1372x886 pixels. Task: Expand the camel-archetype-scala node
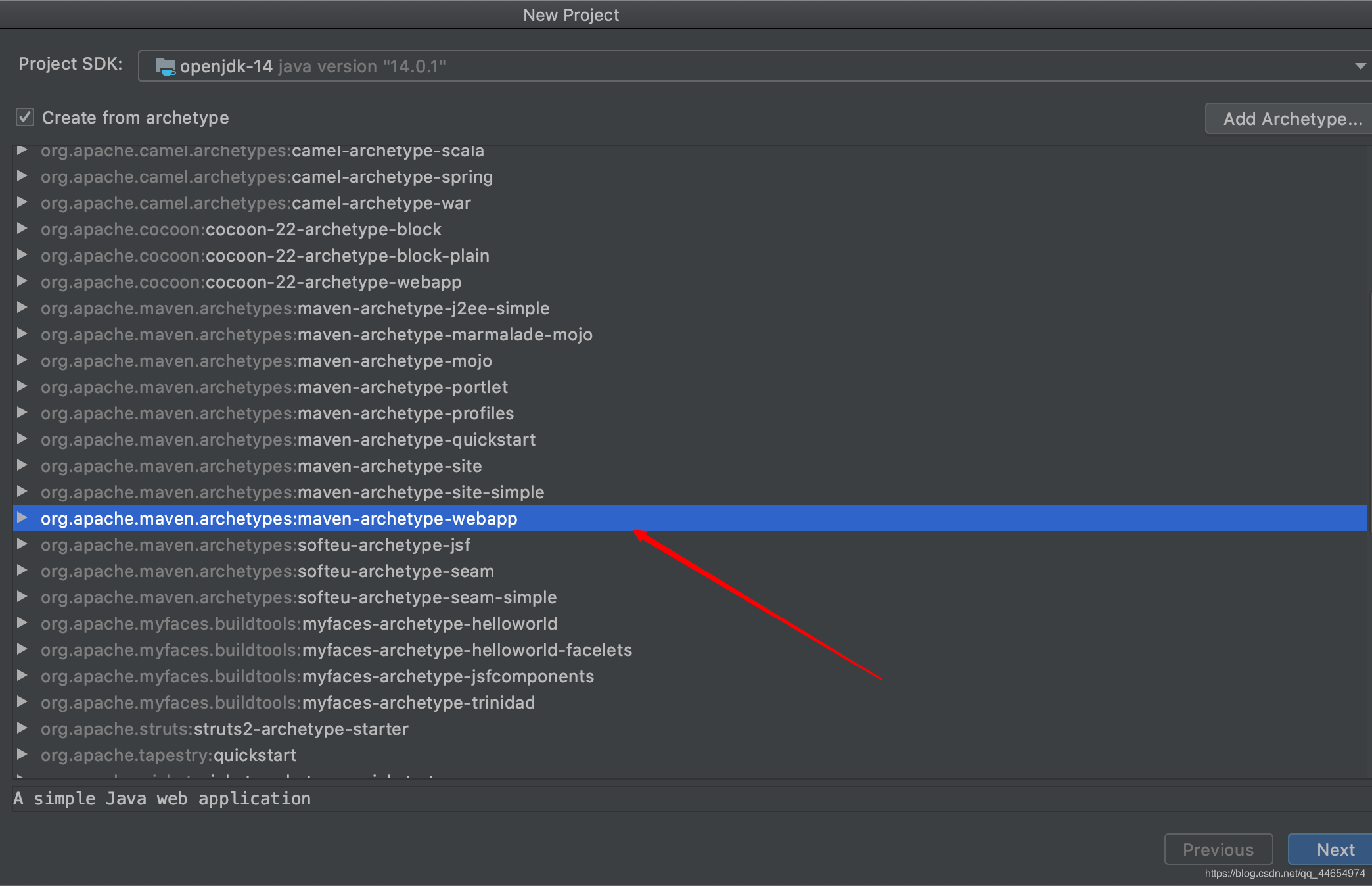click(x=22, y=151)
